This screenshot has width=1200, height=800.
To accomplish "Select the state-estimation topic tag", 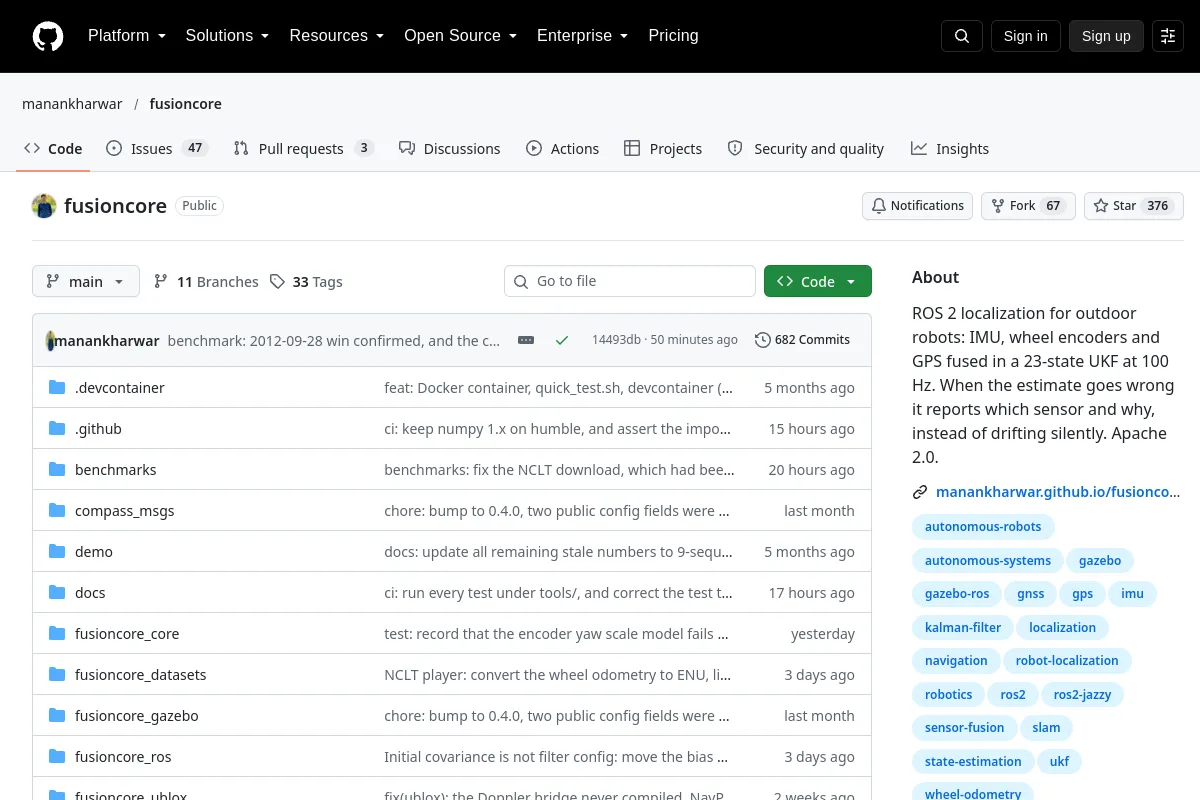I will pos(973,762).
